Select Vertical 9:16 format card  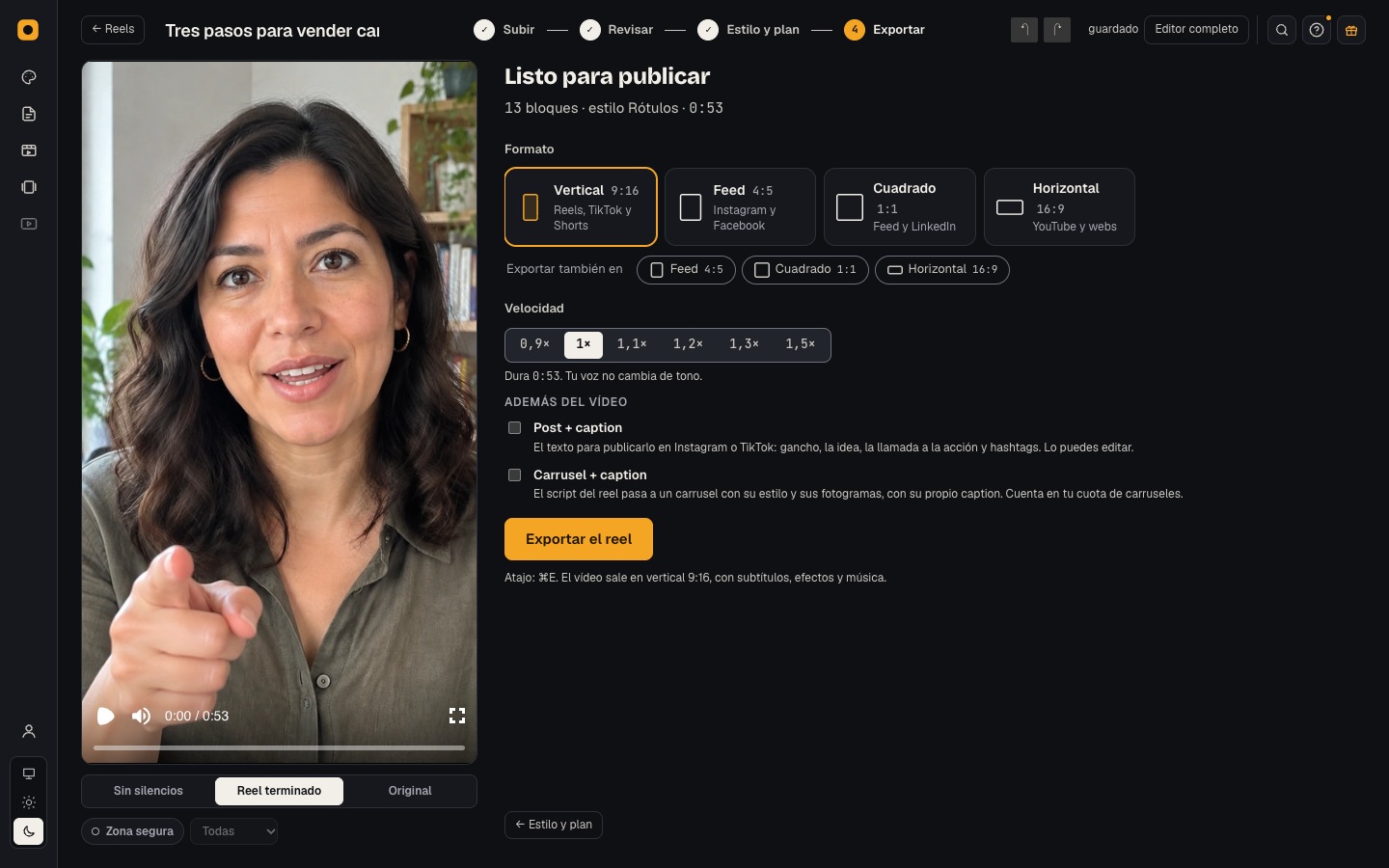[581, 207]
